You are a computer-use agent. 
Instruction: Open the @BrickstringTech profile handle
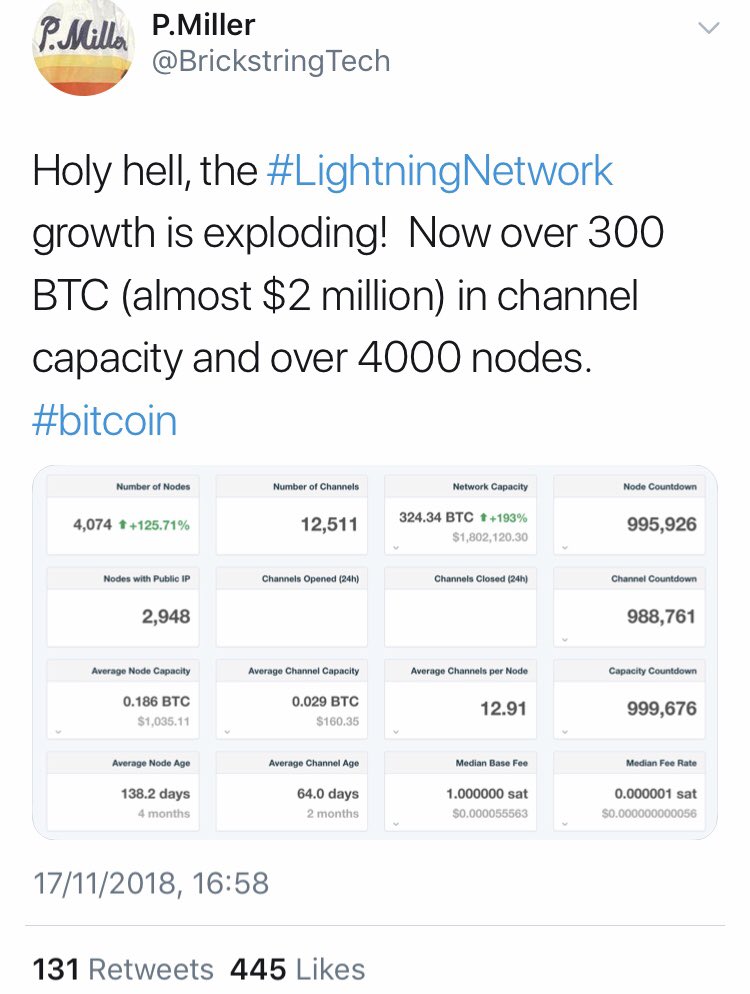(x=268, y=61)
